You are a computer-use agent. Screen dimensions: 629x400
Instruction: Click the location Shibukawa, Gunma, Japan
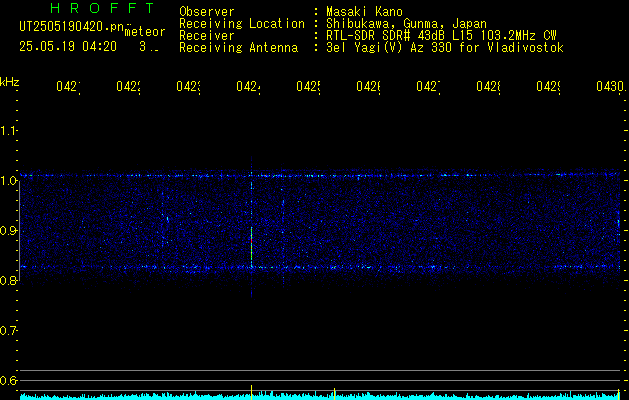click(x=406, y=24)
